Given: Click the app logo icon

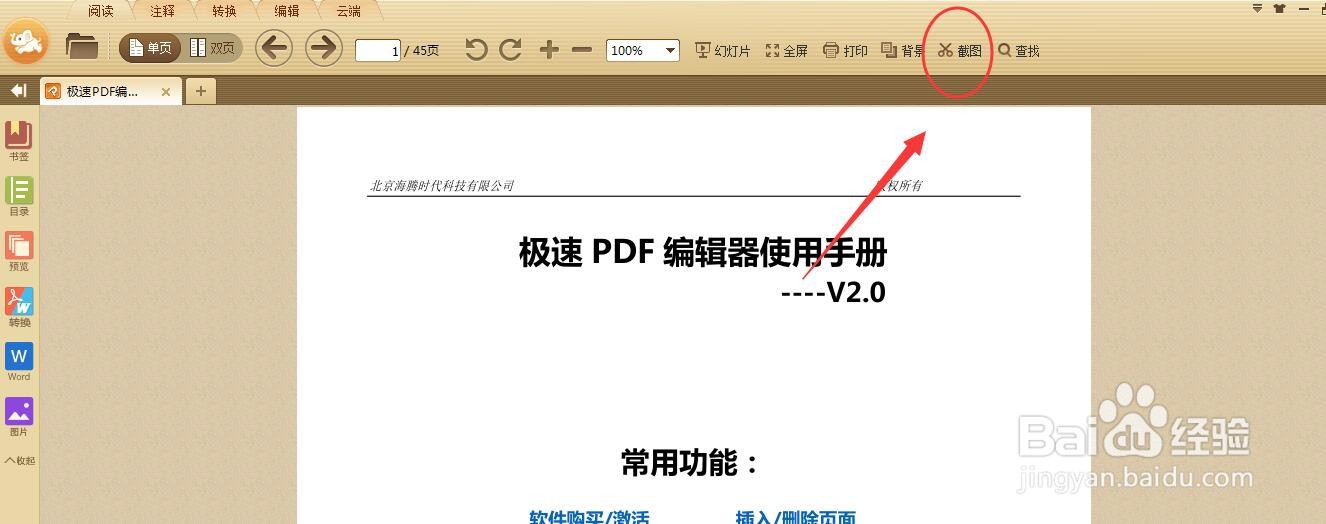Looking at the screenshot, I should coord(27,41).
